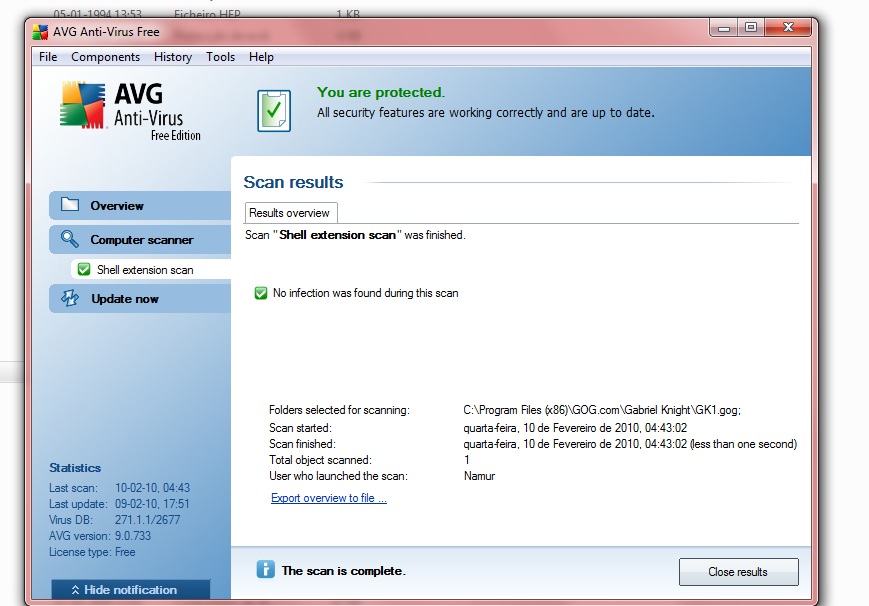Image resolution: width=869 pixels, height=606 pixels.
Task: Click Last scan value 10-02-10, 04:43
Action: (152, 488)
